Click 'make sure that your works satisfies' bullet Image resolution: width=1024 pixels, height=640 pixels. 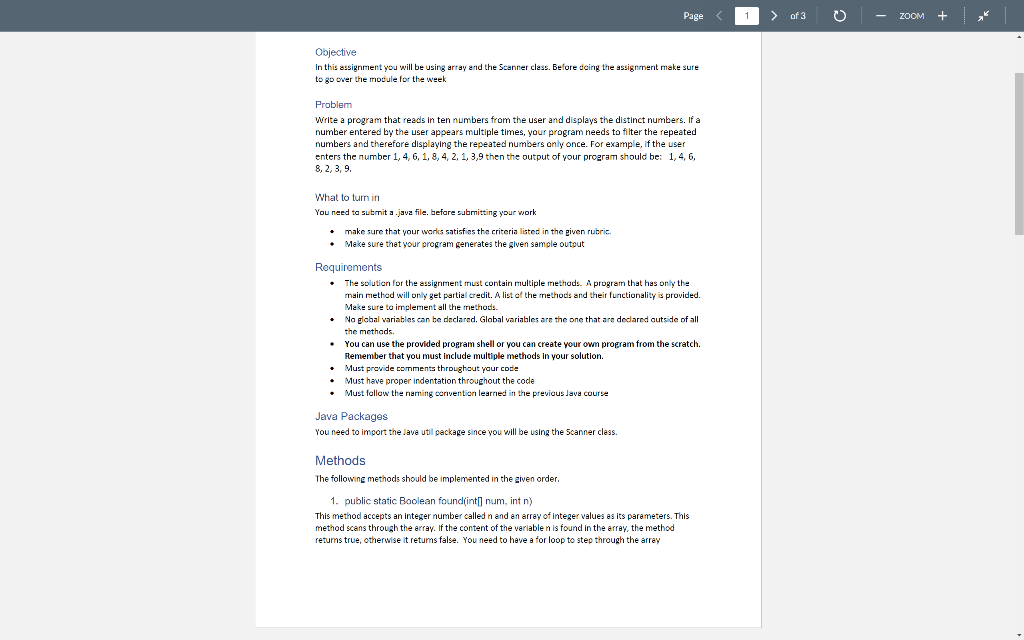(x=478, y=231)
